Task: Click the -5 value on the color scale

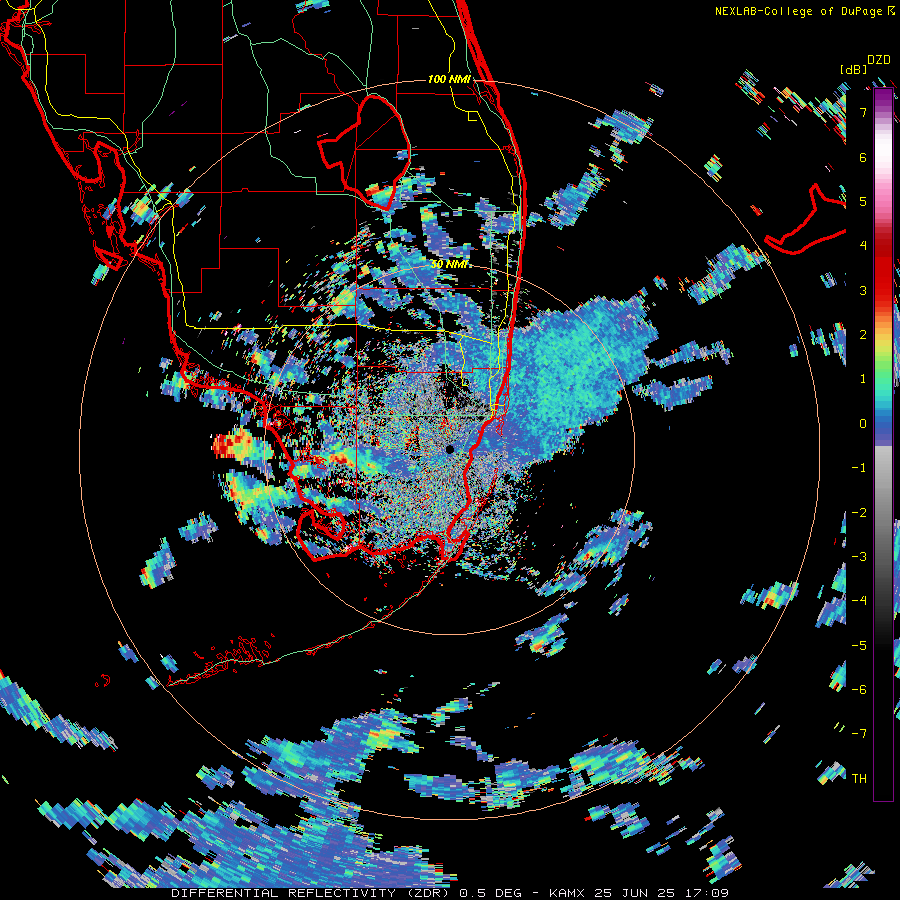Action: pyautogui.click(x=859, y=645)
